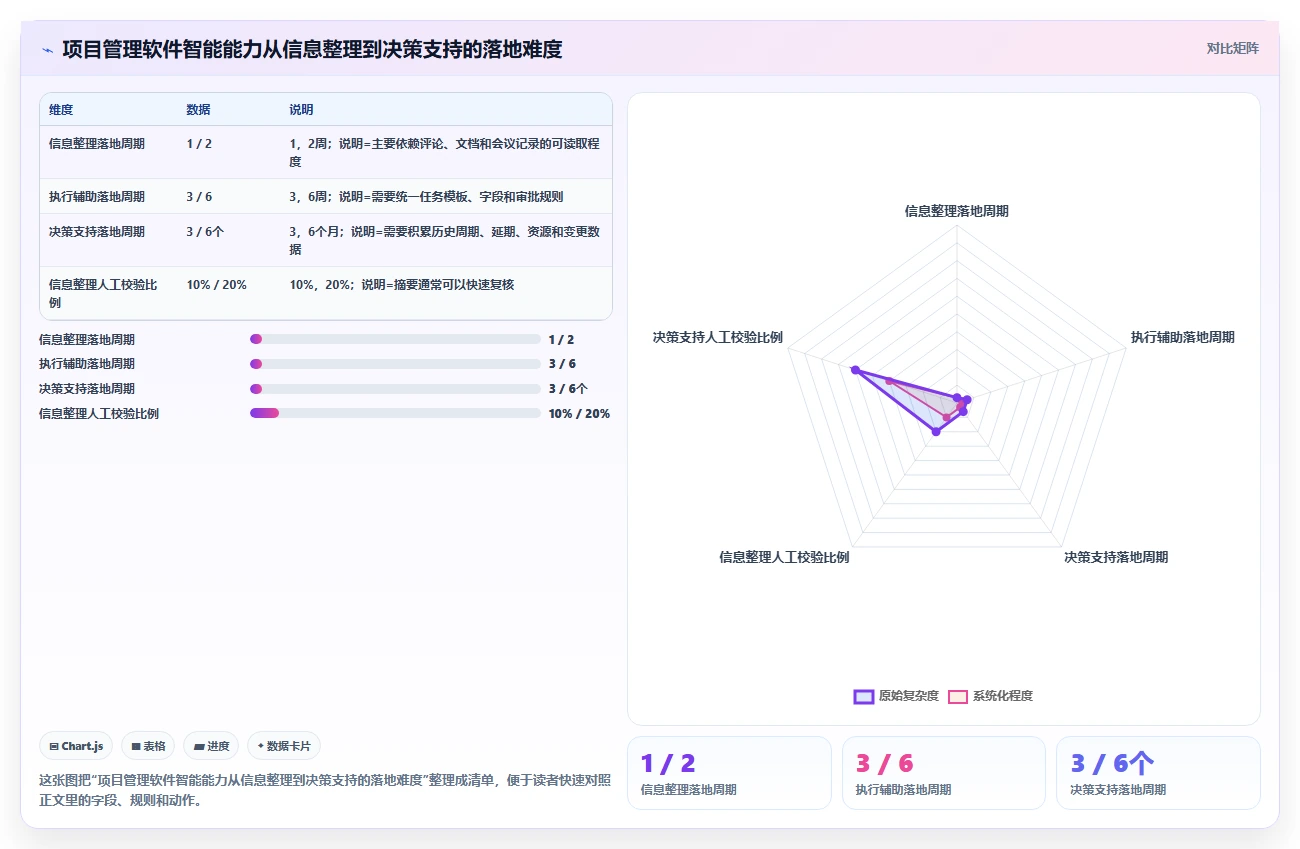Click the radar data point nearest 决策支持人工校验比例
The image size is (1300, 849).
854,370
